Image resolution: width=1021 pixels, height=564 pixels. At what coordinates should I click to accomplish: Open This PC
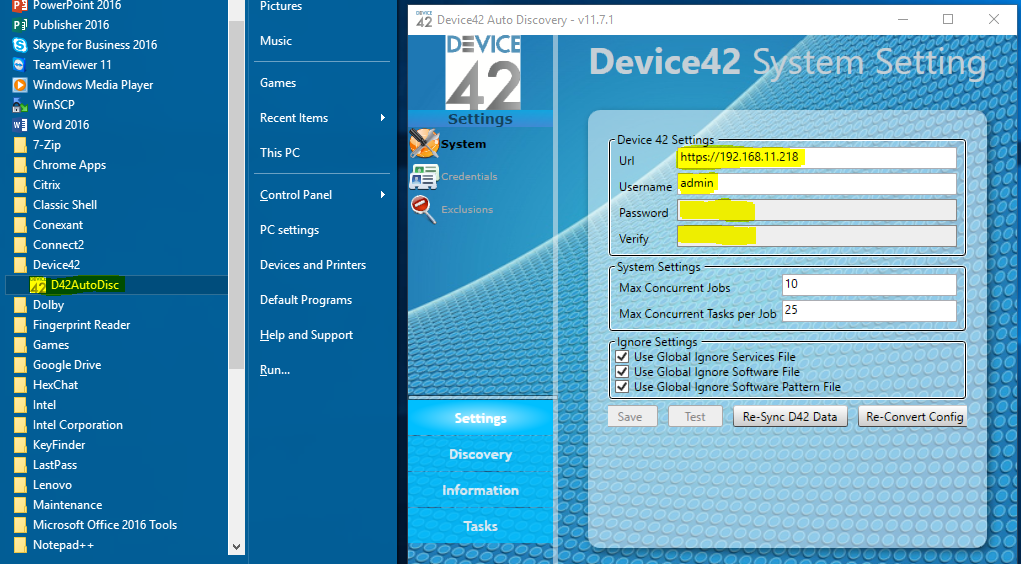point(280,153)
